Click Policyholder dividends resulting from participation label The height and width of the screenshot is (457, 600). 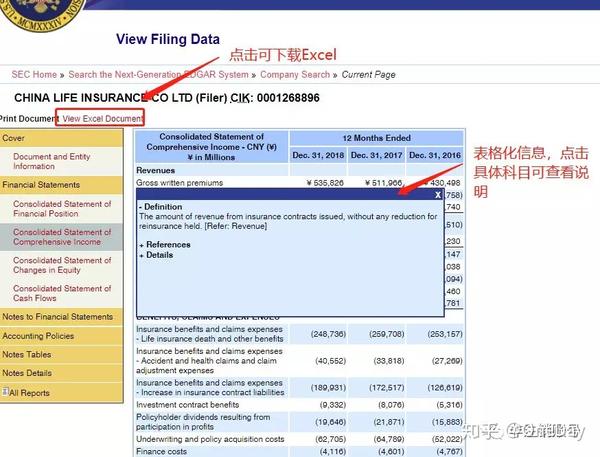tap(203, 422)
